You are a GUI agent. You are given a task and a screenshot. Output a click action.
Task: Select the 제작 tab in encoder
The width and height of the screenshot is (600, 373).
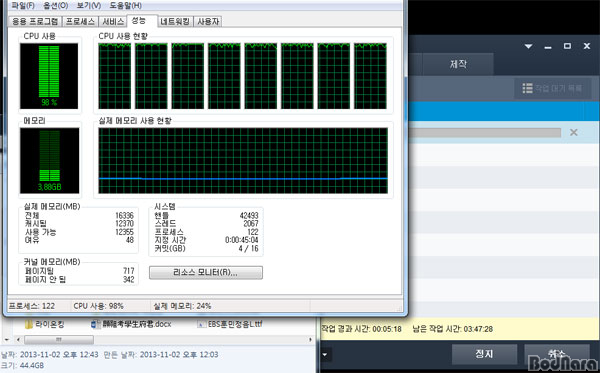coord(458,64)
